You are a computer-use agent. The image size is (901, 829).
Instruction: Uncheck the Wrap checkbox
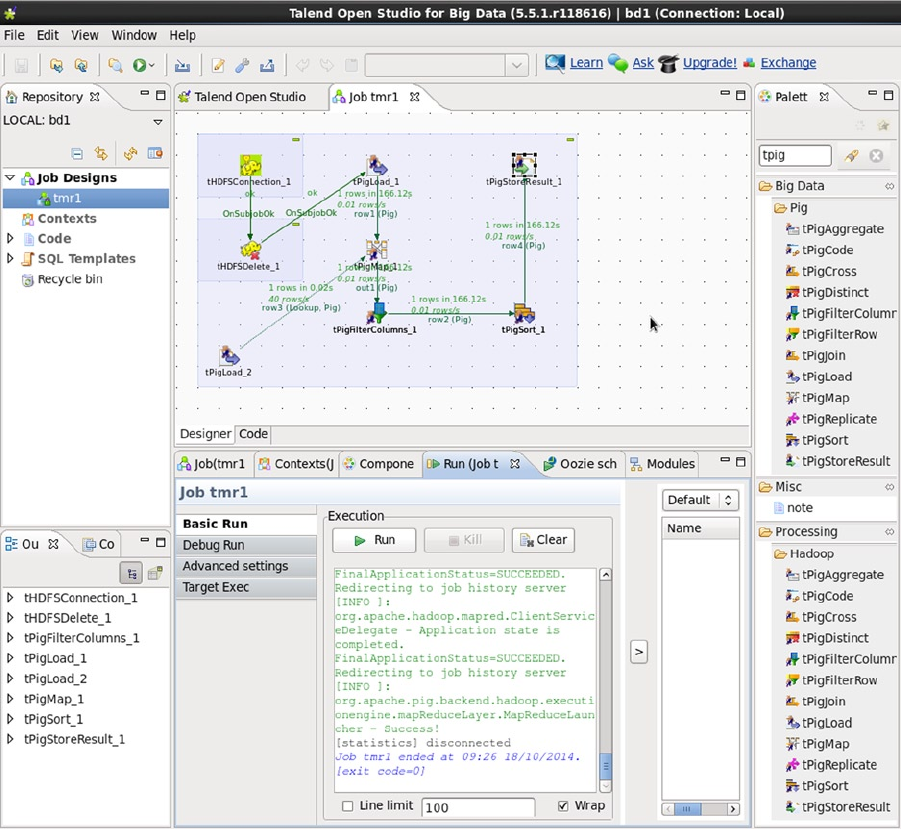pos(563,806)
